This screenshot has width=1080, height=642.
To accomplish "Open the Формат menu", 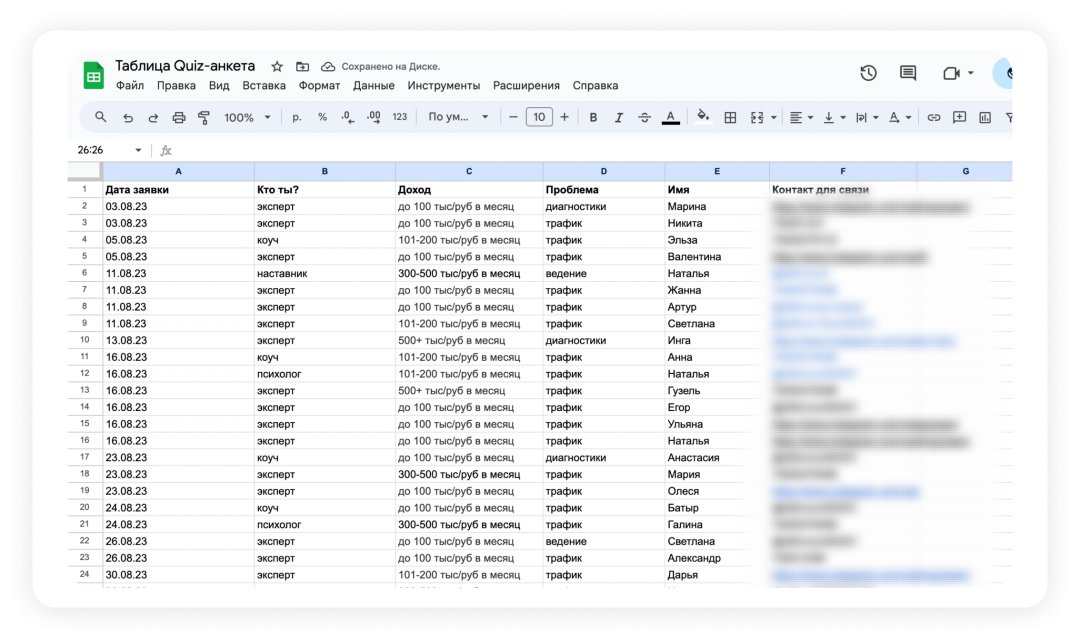I will (319, 86).
